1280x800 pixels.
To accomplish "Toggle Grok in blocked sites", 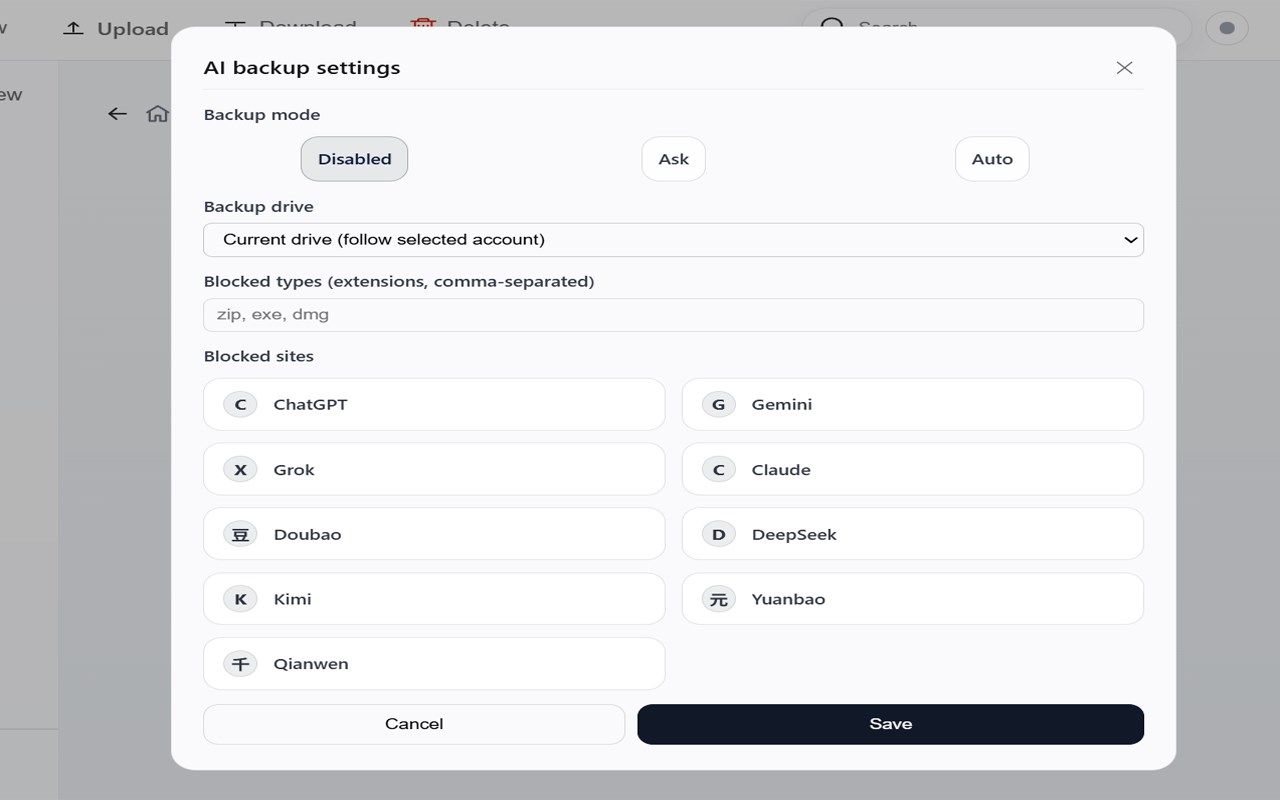I will tap(434, 470).
